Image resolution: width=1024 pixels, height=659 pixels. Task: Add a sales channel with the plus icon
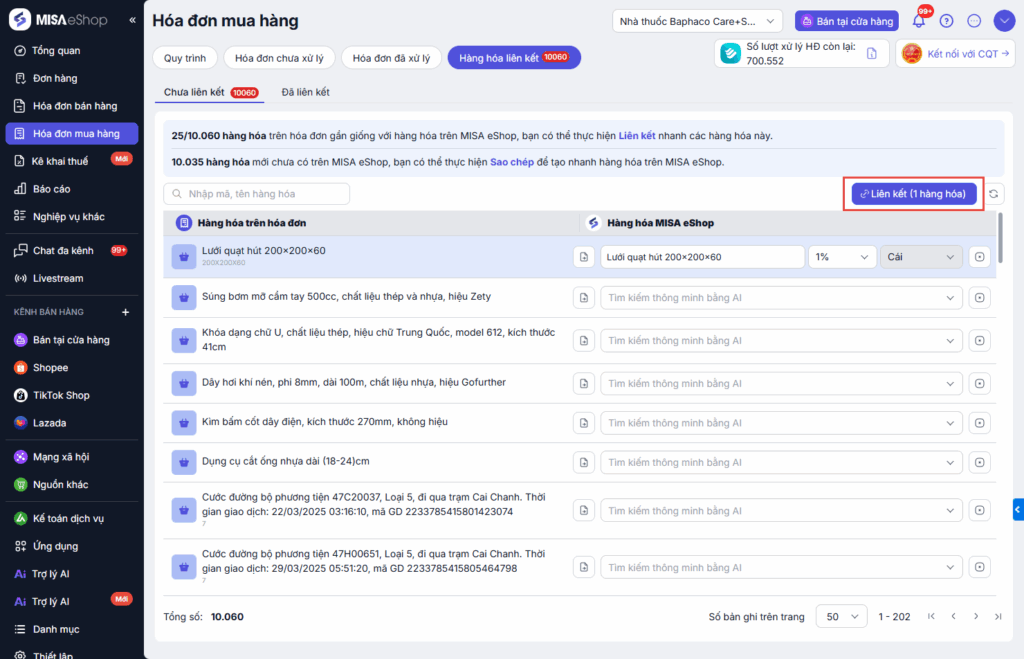[125, 312]
